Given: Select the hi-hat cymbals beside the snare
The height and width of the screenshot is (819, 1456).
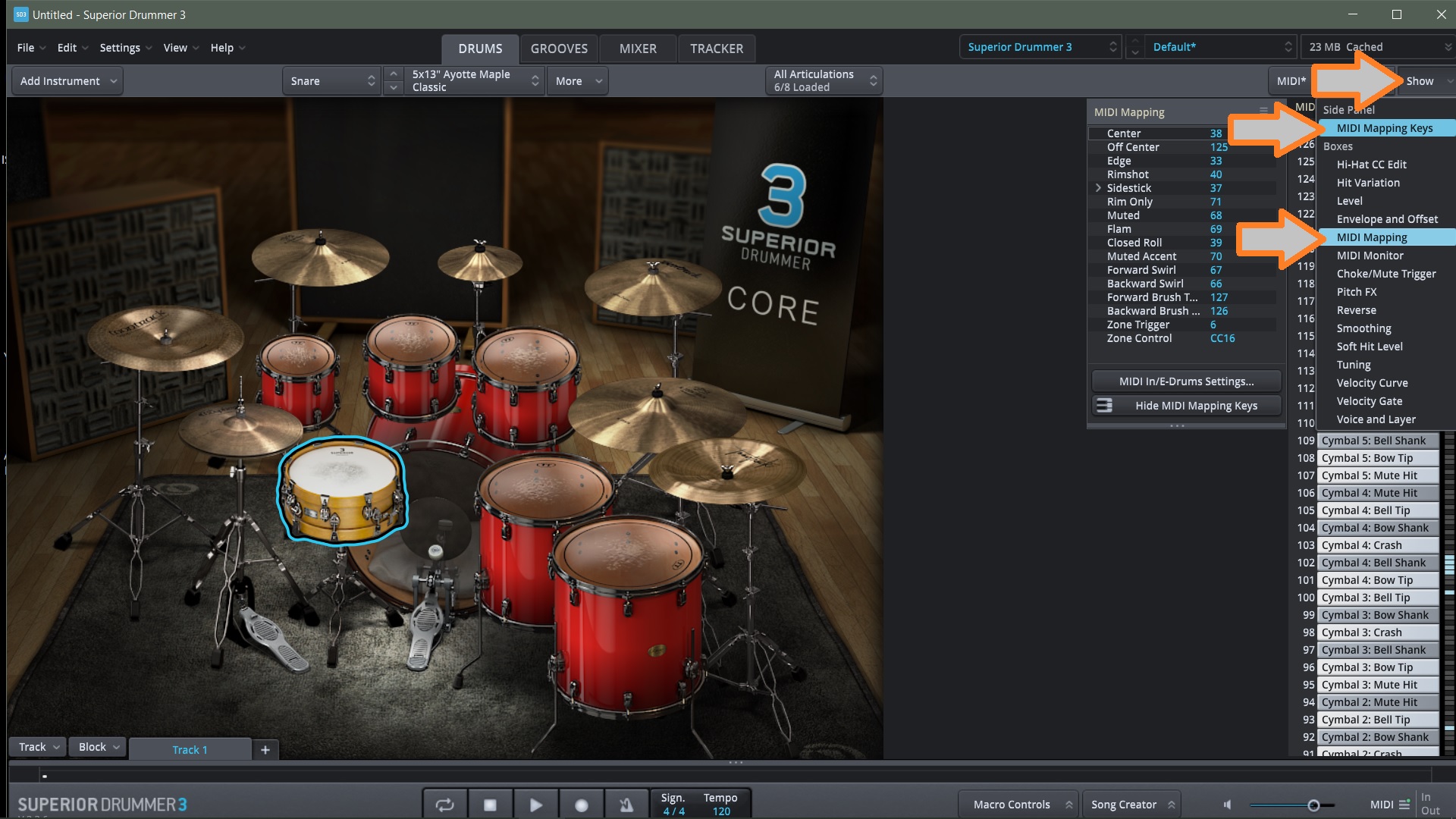Looking at the screenshot, I should click(x=241, y=428).
